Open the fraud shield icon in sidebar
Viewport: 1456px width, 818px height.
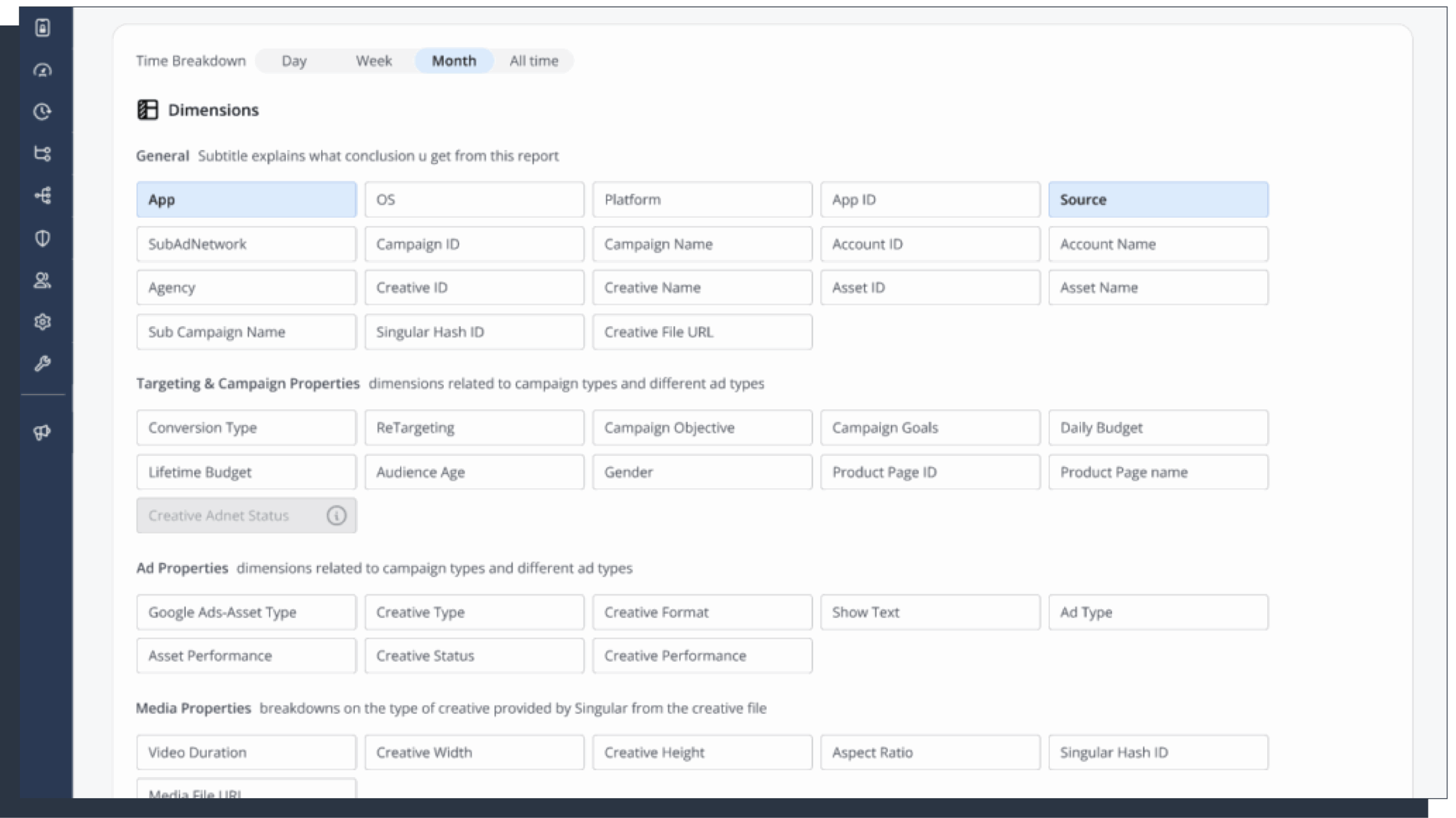[43, 238]
